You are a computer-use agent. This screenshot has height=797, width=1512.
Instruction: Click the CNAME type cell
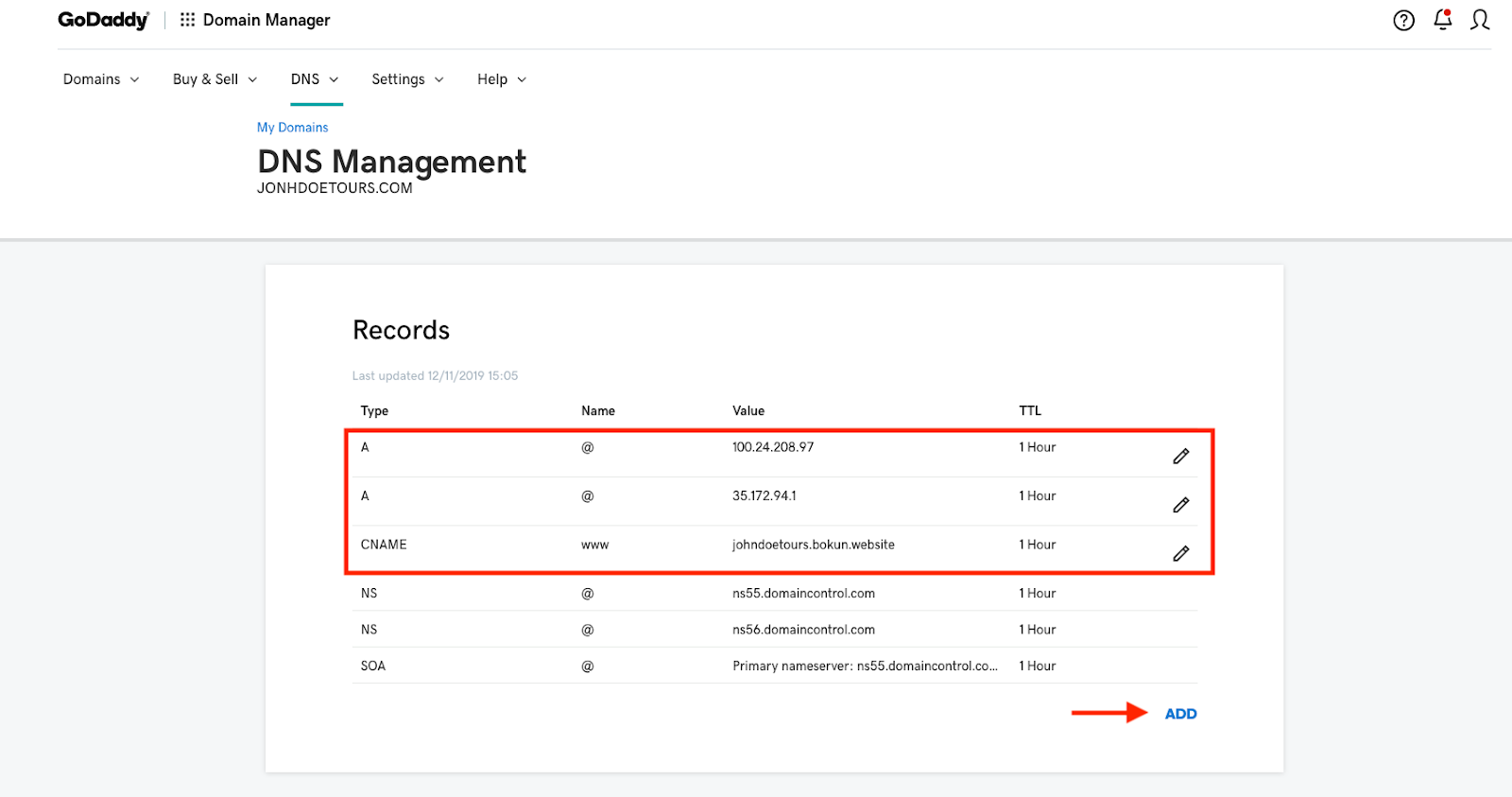tap(384, 545)
